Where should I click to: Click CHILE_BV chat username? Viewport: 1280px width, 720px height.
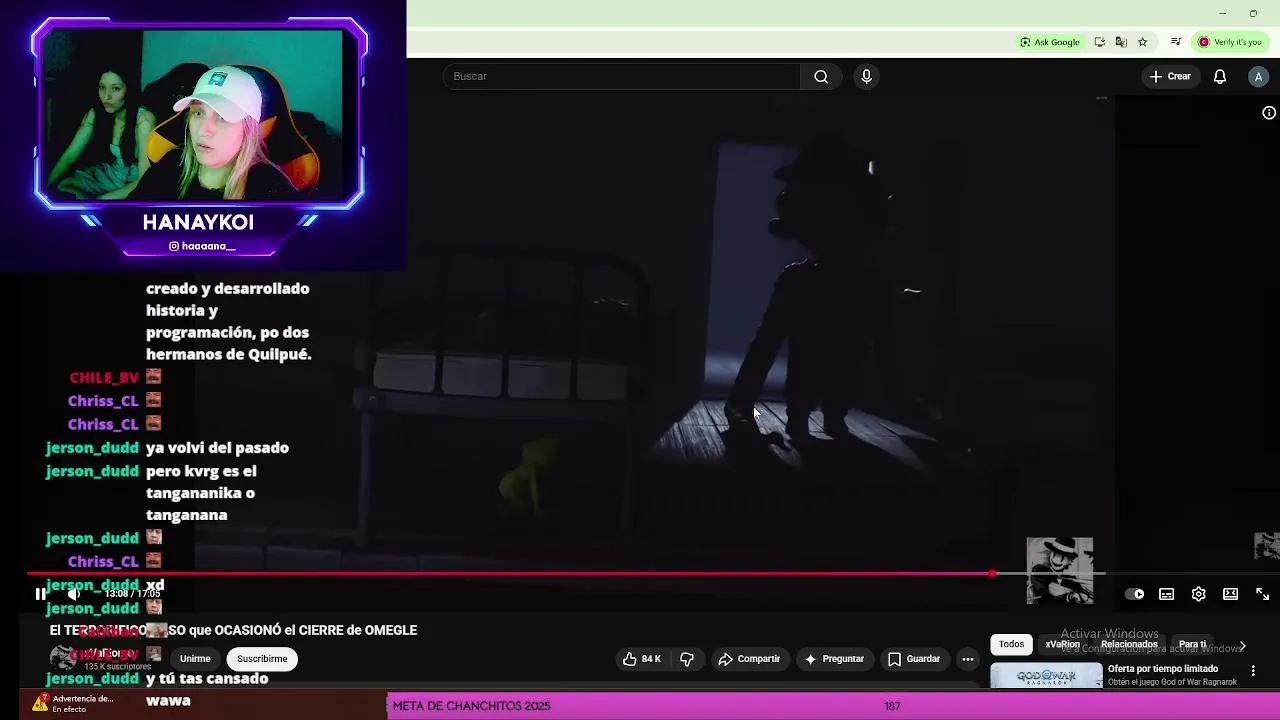tap(104, 378)
